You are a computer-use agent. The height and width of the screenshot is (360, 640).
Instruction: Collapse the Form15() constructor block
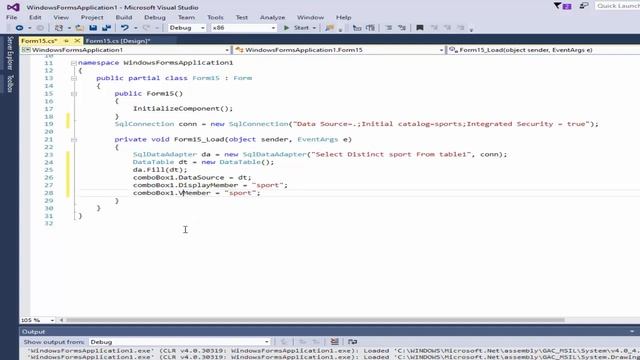point(74,93)
